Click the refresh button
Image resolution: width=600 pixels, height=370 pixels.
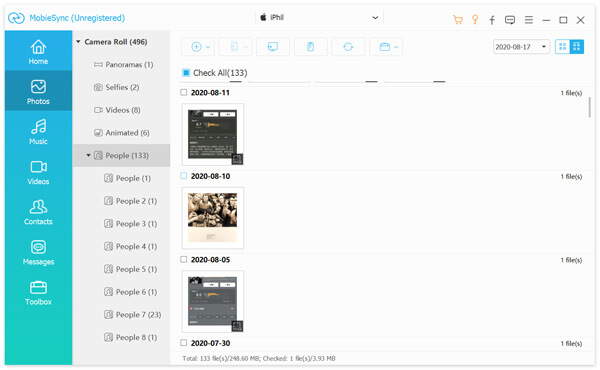tap(348, 47)
